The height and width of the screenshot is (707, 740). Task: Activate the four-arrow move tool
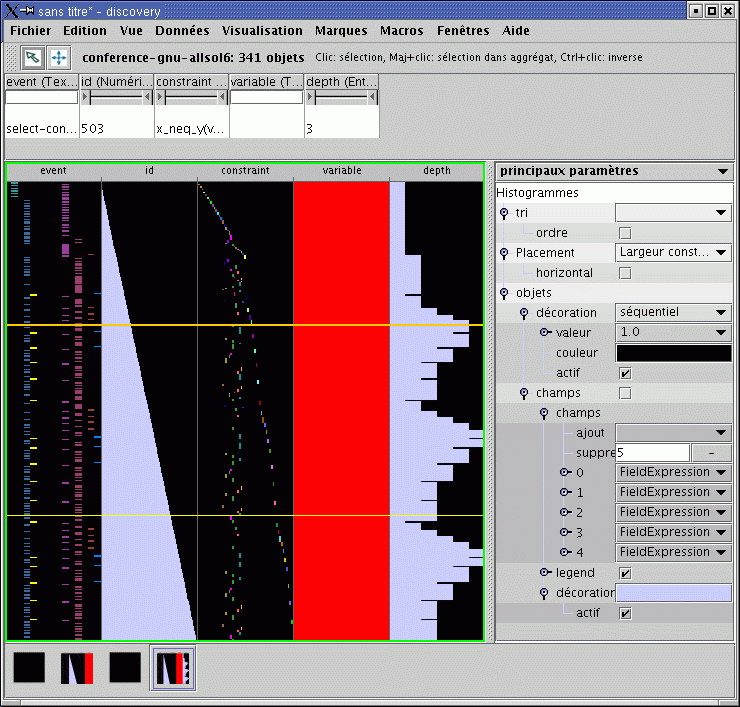click(59, 57)
